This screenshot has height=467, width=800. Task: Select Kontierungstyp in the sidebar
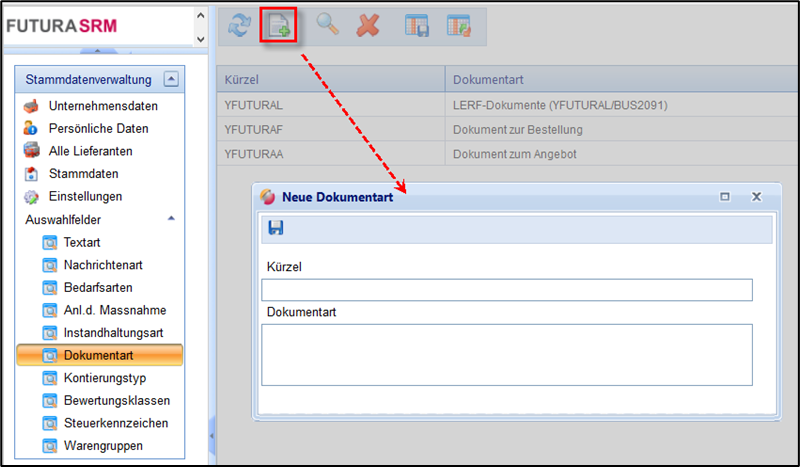click(105, 378)
